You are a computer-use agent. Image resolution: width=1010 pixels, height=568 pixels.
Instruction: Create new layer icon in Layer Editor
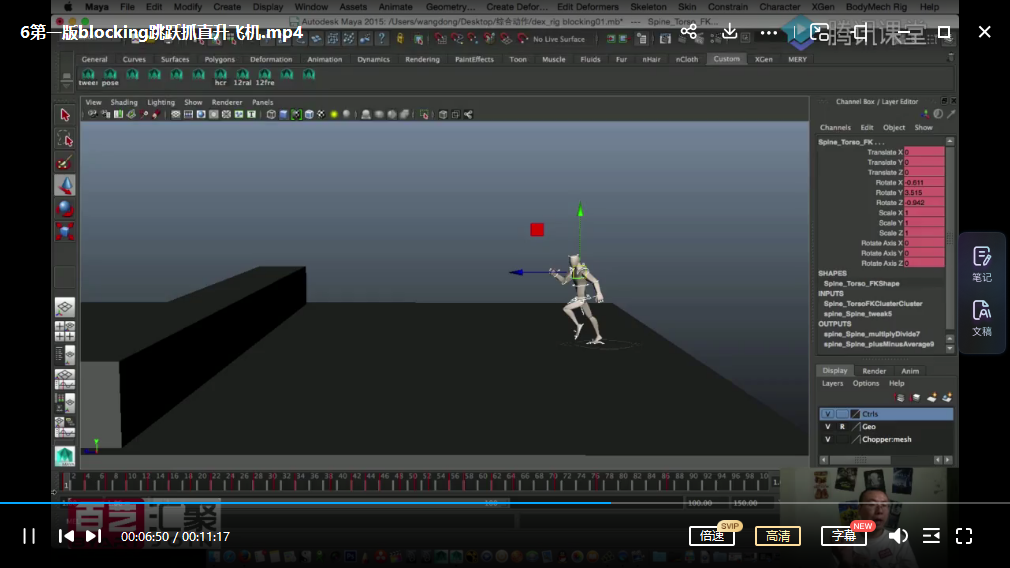click(931, 398)
